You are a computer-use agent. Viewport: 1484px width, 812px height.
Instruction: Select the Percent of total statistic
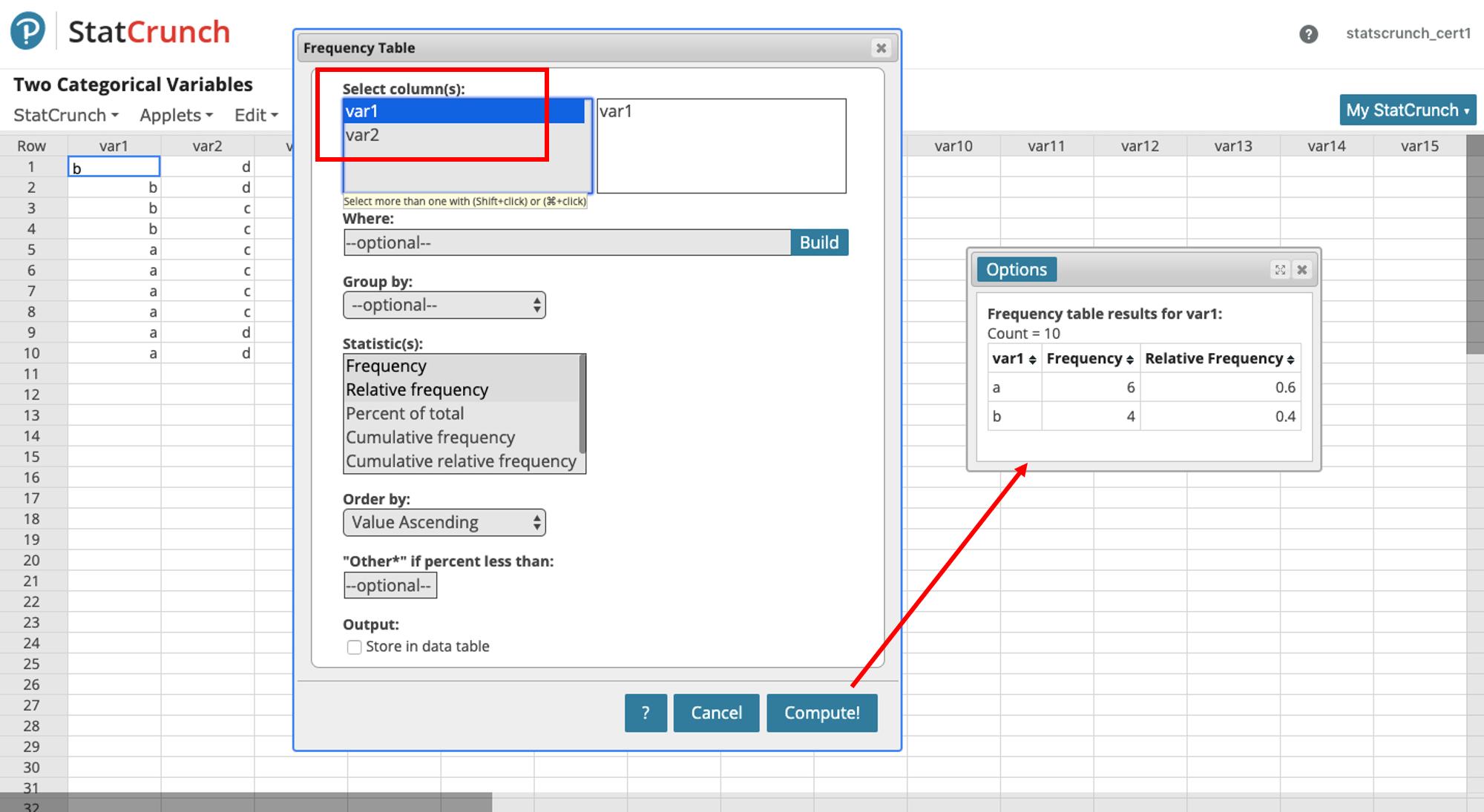tap(405, 414)
